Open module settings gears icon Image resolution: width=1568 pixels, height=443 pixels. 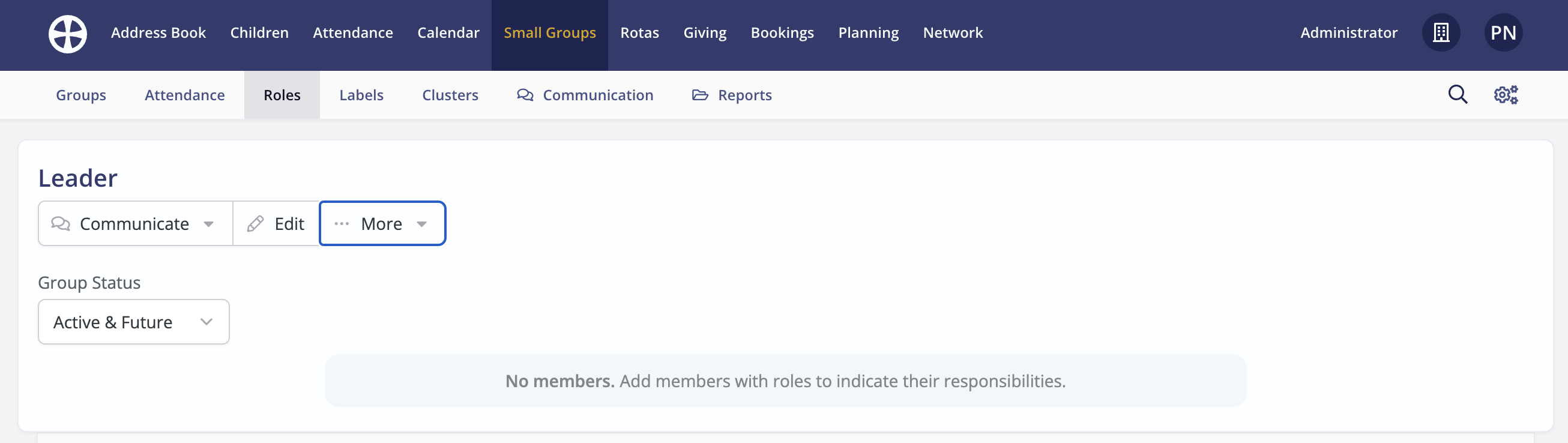(x=1506, y=95)
